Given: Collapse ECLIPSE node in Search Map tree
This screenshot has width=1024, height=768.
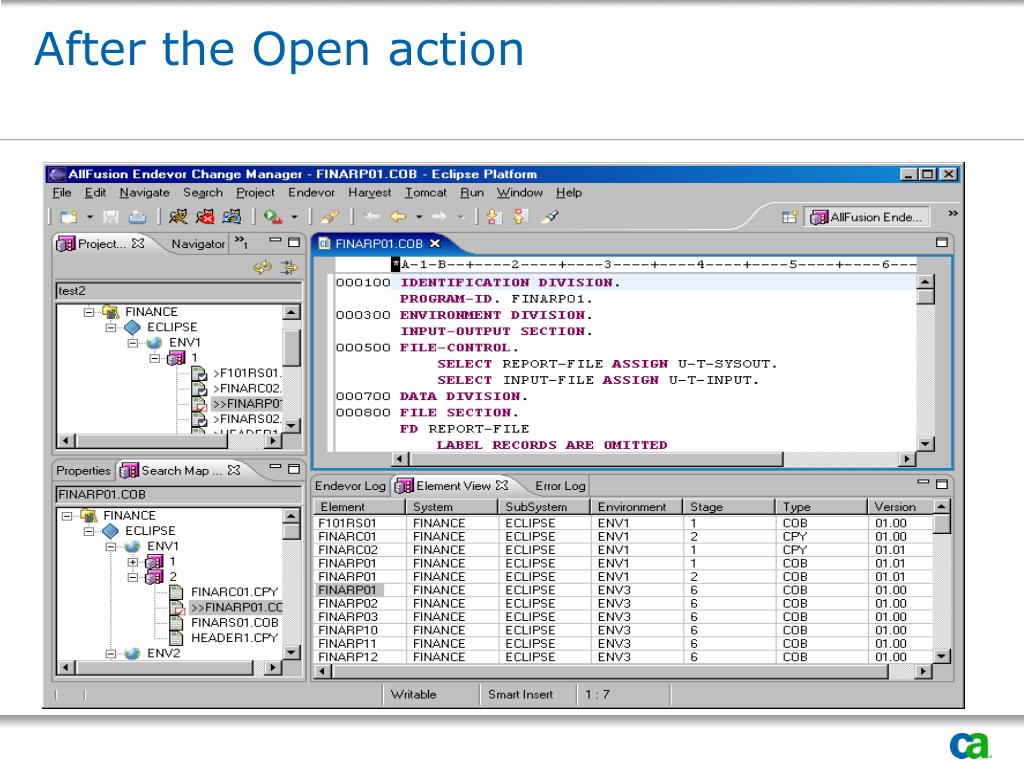Looking at the screenshot, I should coord(89,531).
